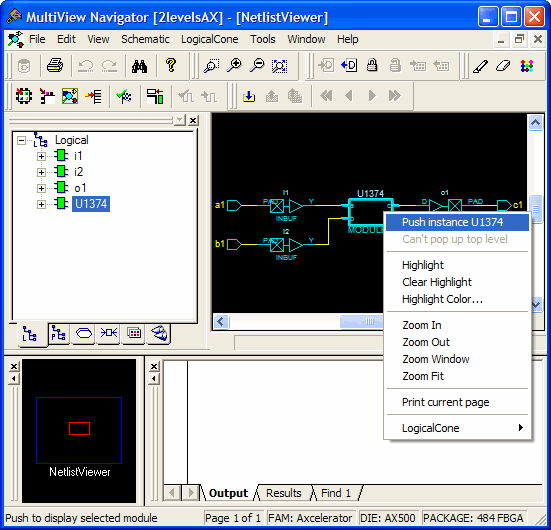This screenshot has width=551, height=530.
Task: Expand the i2 tree node
Action: coord(41,172)
